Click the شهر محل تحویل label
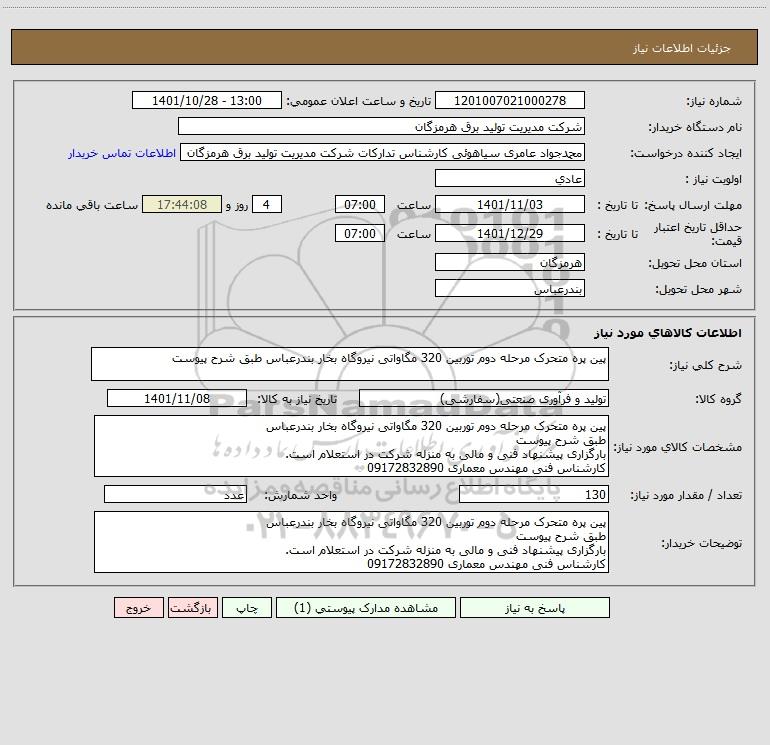Screen dimensions: 770x745 (698, 289)
